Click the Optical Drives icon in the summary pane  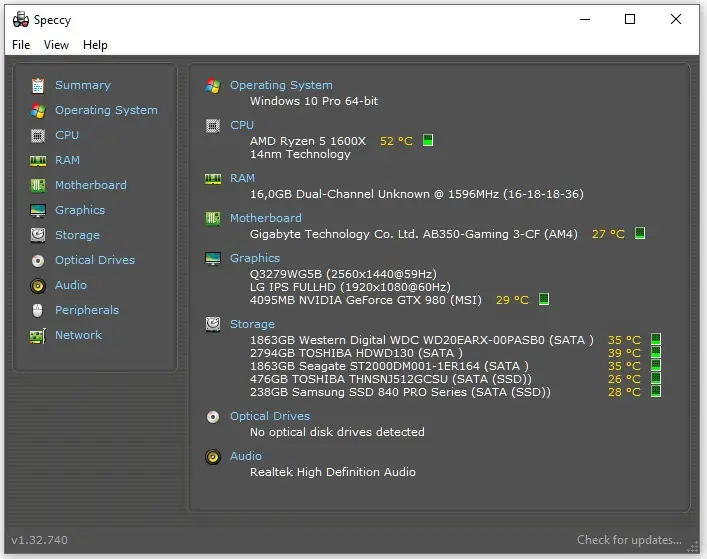click(x=213, y=417)
